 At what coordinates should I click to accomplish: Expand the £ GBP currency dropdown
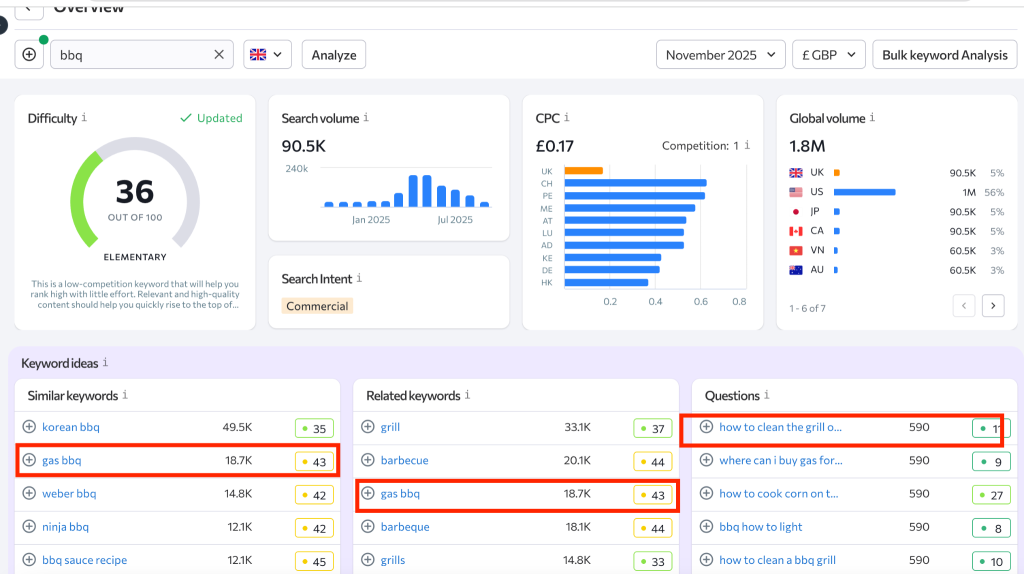pyautogui.click(x=826, y=55)
